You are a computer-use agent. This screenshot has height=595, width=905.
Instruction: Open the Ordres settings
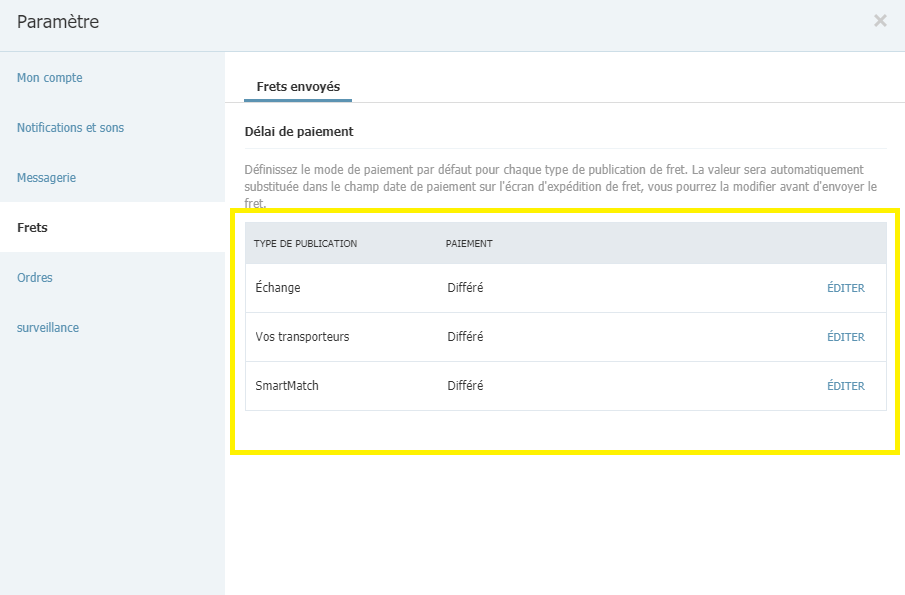point(35,278)
